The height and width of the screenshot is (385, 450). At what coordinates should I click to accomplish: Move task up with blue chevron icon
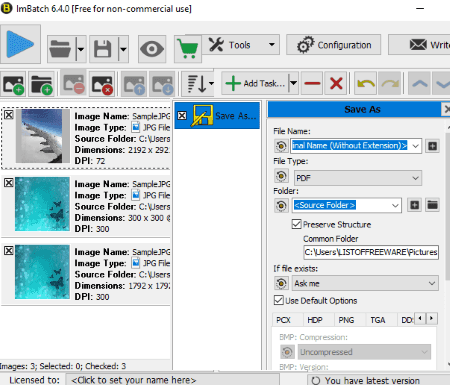pyautogui.click(x=419, y=83)
